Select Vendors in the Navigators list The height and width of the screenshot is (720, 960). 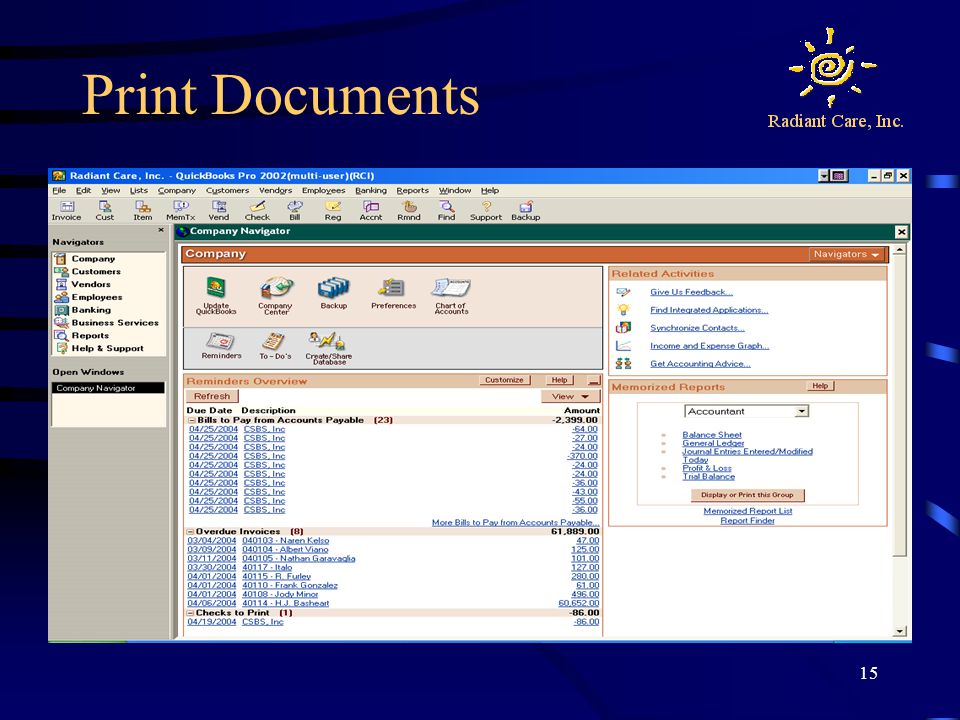[x=91, y=284]
